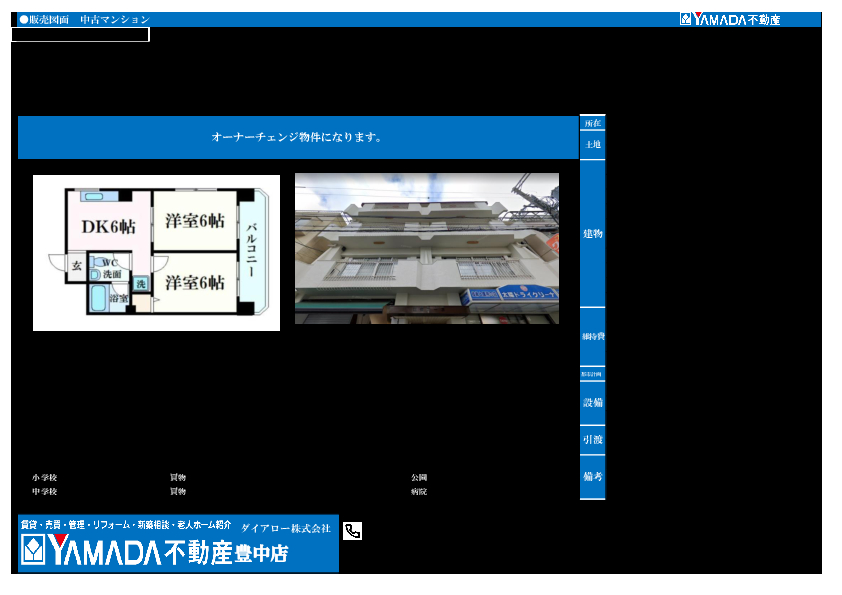Open the building exterior photo
The height and width of the screenshot is (595, 842).
pyautogui.click(x=426, y=248)
